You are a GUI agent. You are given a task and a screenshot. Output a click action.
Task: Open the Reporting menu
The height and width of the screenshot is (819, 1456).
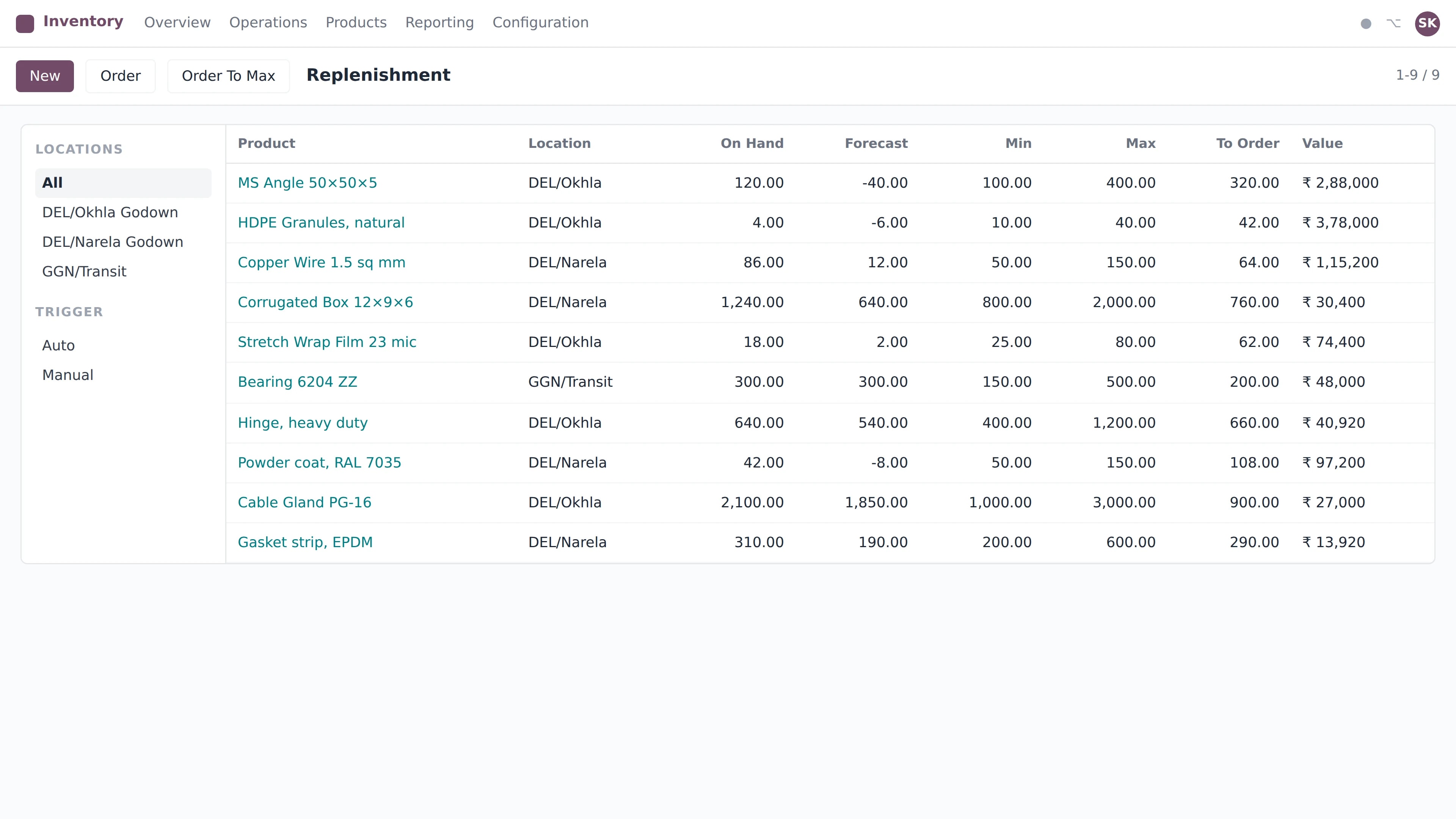[x=439, y=23]
